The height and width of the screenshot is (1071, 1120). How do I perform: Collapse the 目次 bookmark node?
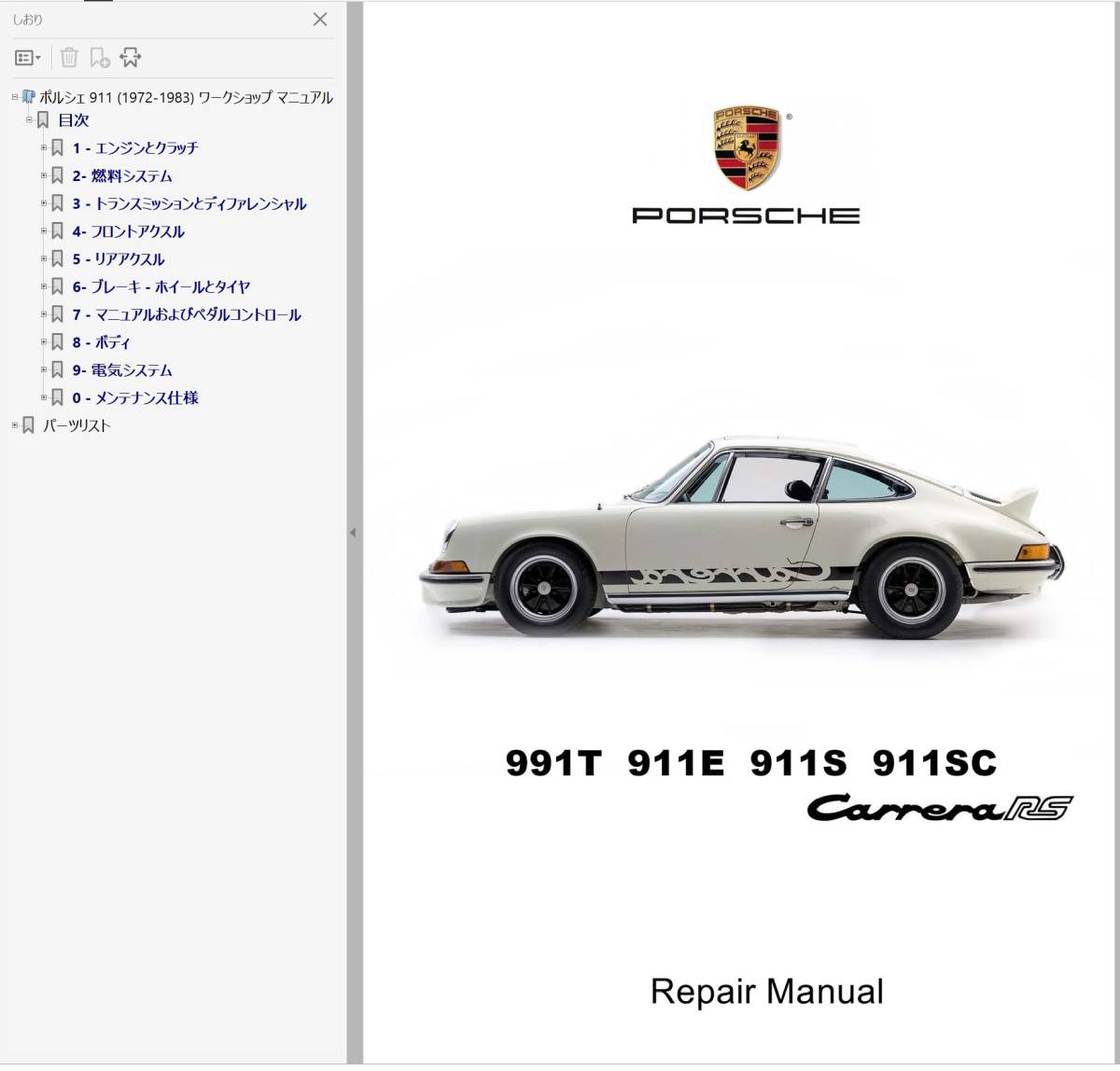pos(29,119)
